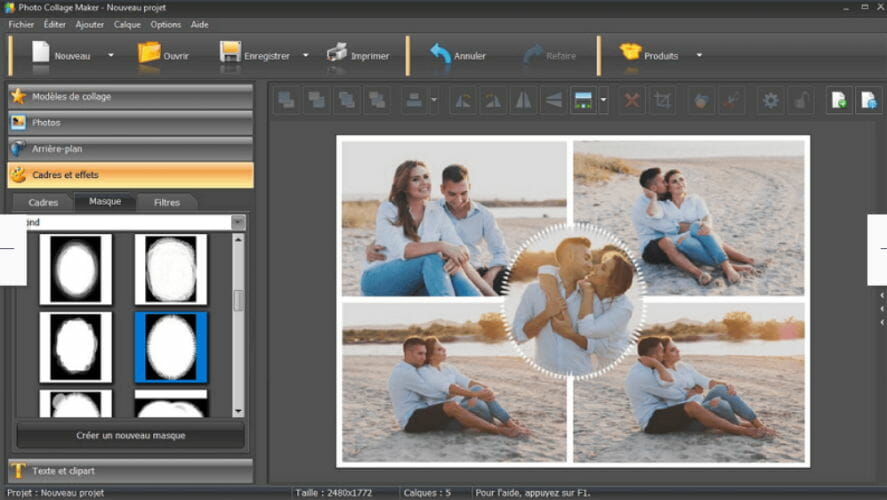The height and width of the screenshot is (500, 887).
Task: Select the blue highlighted oval mask thumbnail
Action: [x=171, y=347]
